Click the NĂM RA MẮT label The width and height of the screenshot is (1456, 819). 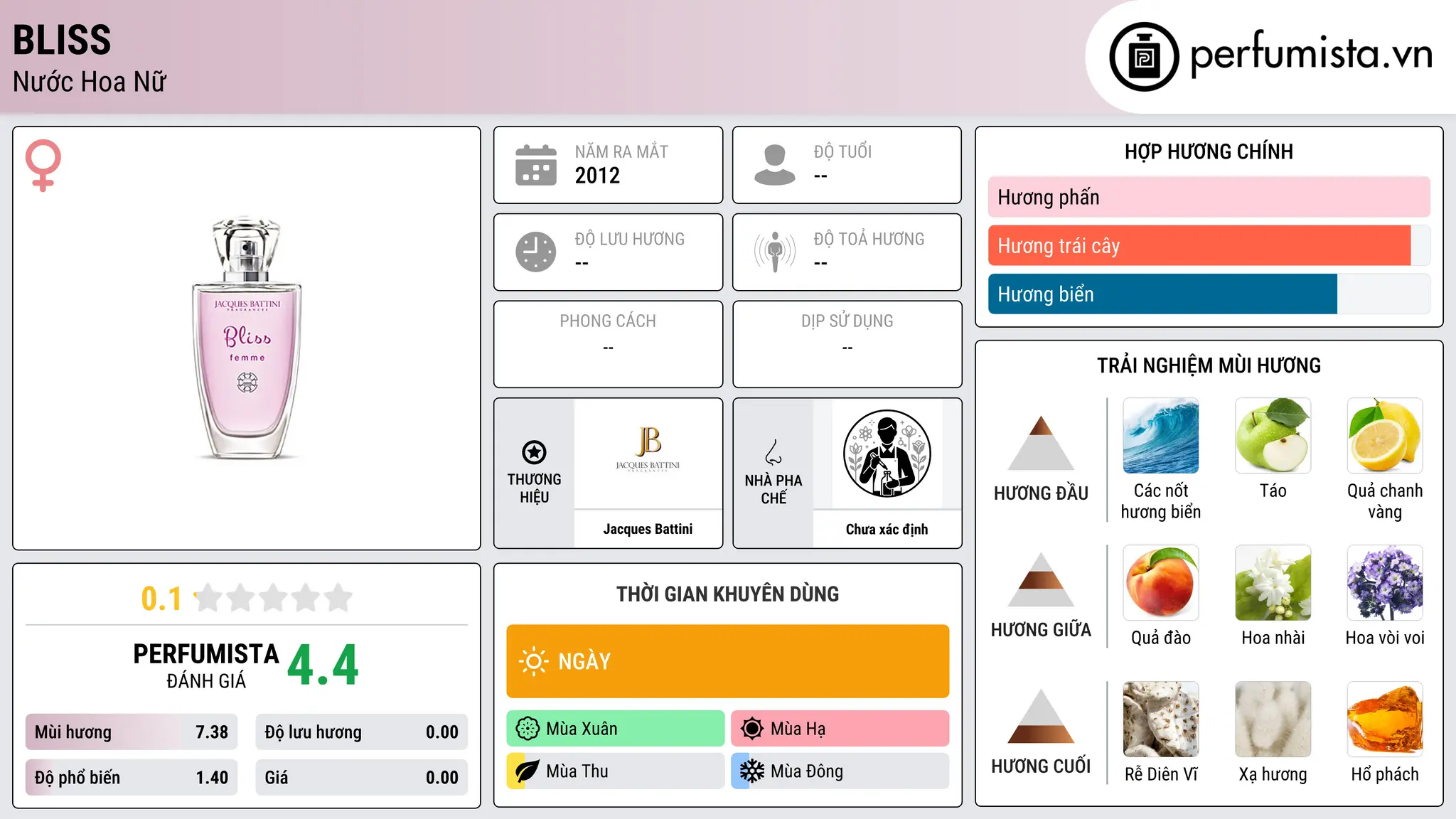tap(621, 151)
